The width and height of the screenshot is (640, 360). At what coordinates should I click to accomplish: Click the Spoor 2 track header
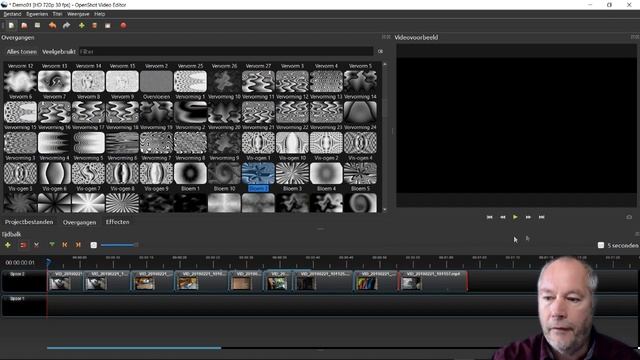[x=24, y=281]
